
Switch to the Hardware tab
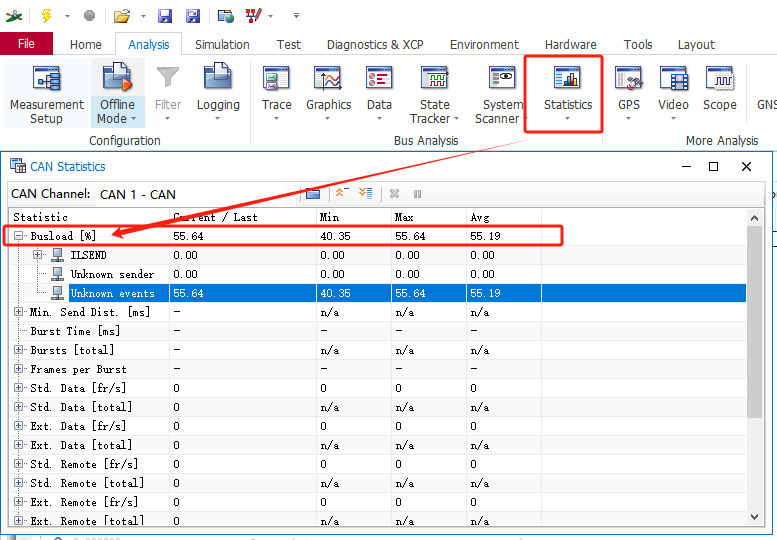(570, 45)
